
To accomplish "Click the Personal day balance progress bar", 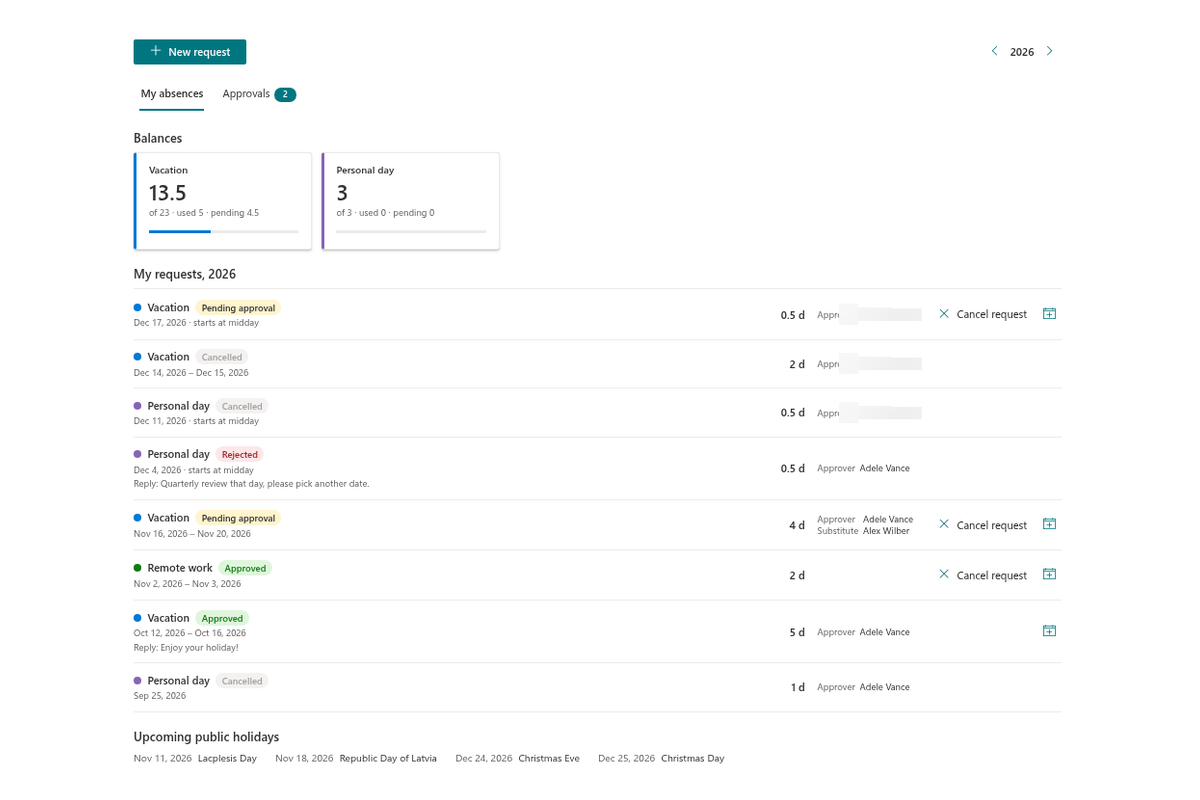I will [411, 231].
